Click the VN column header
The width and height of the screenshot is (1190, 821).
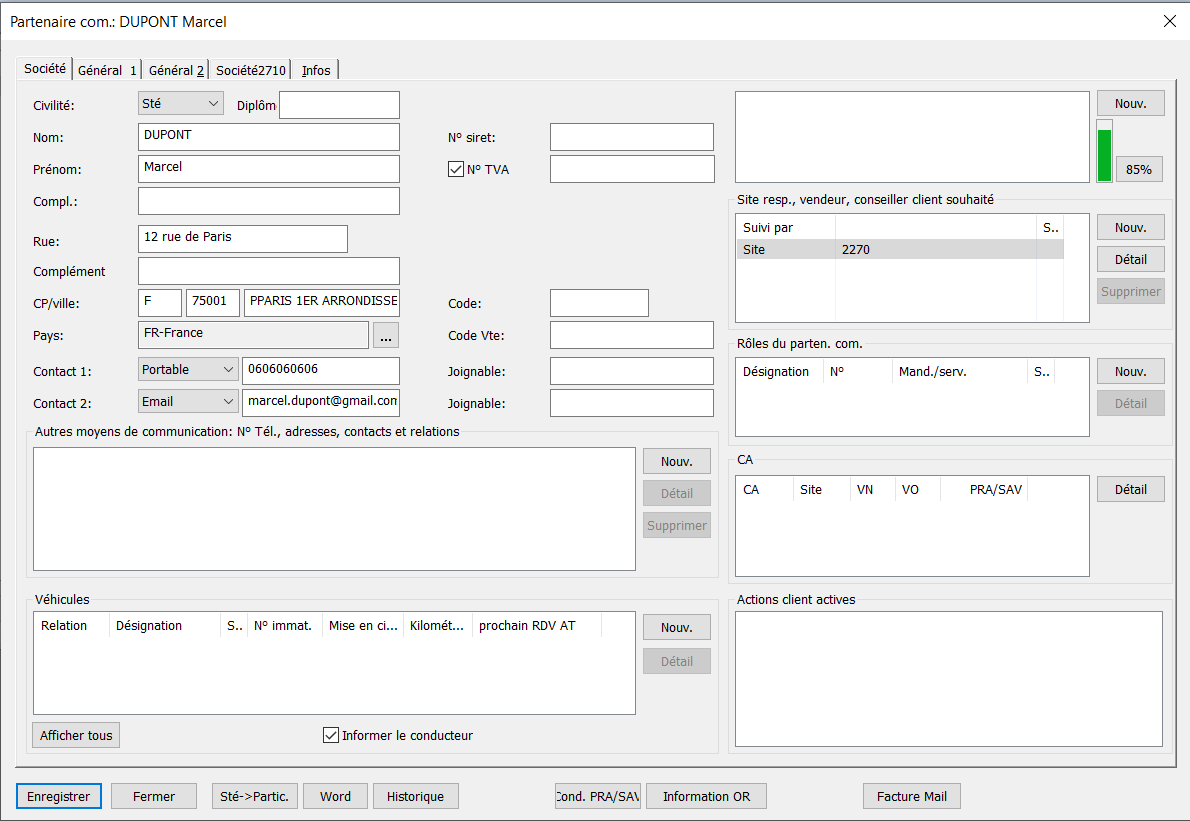[872, 489]
